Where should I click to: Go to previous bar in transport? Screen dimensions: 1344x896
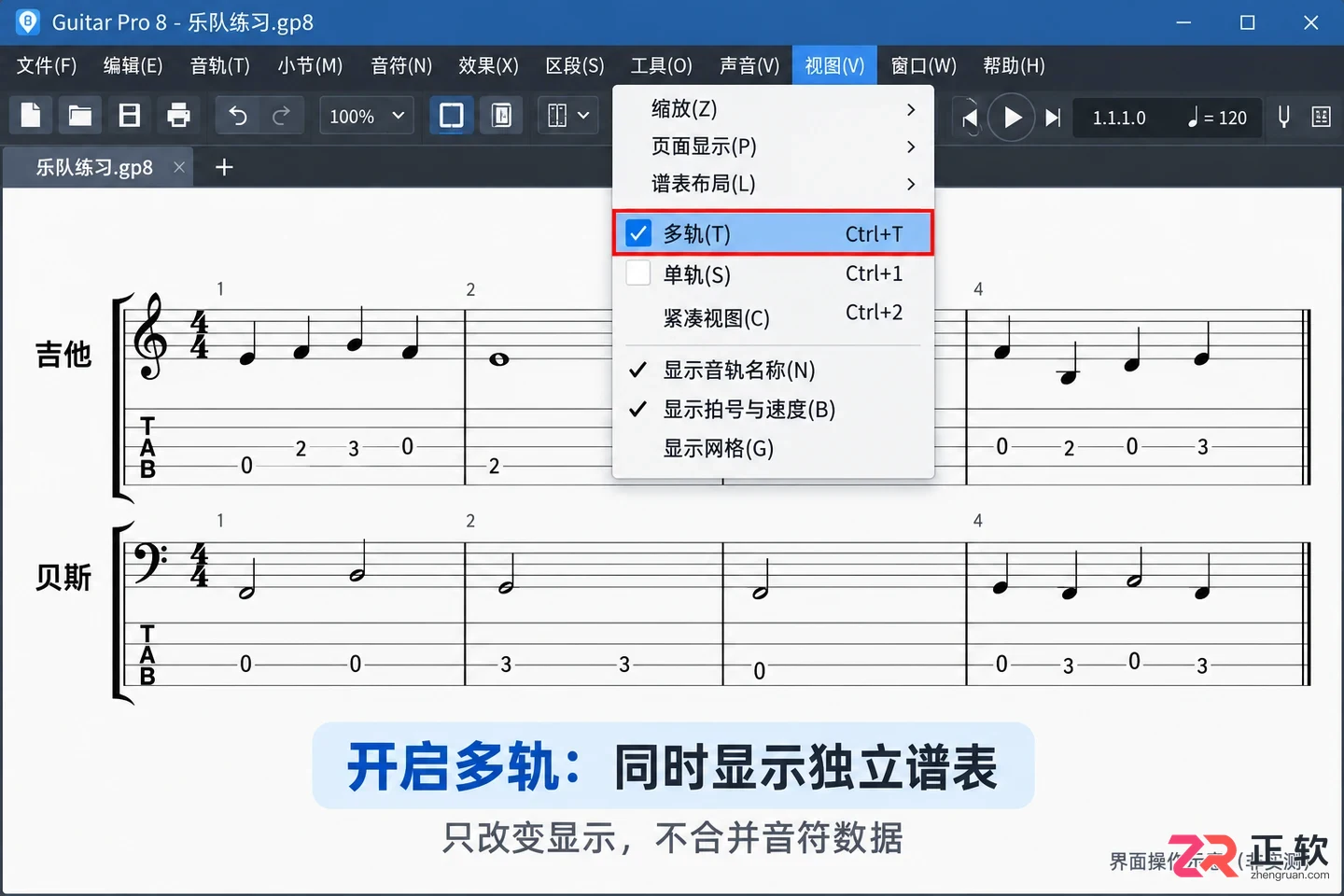[970, 118]
